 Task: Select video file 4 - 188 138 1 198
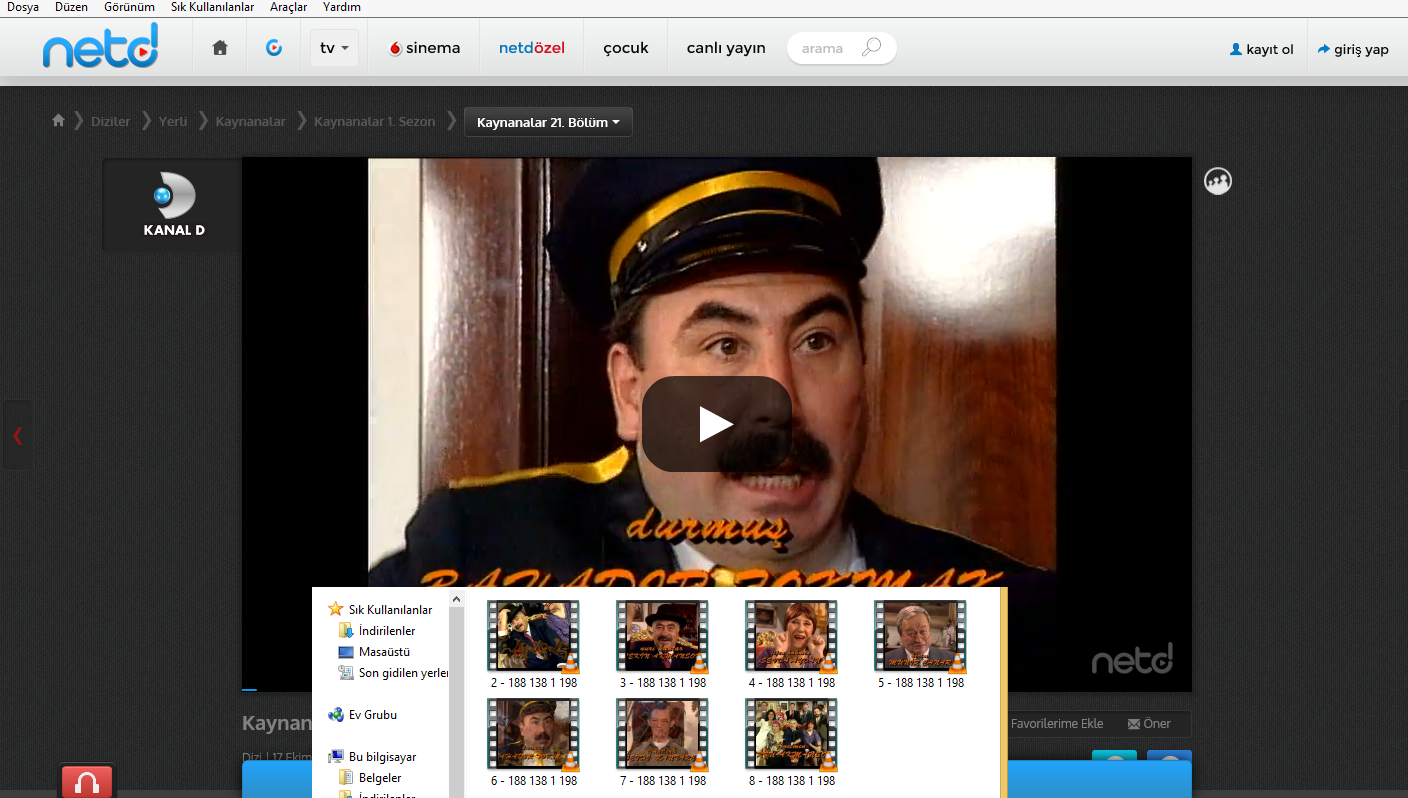tap(791, 645)
